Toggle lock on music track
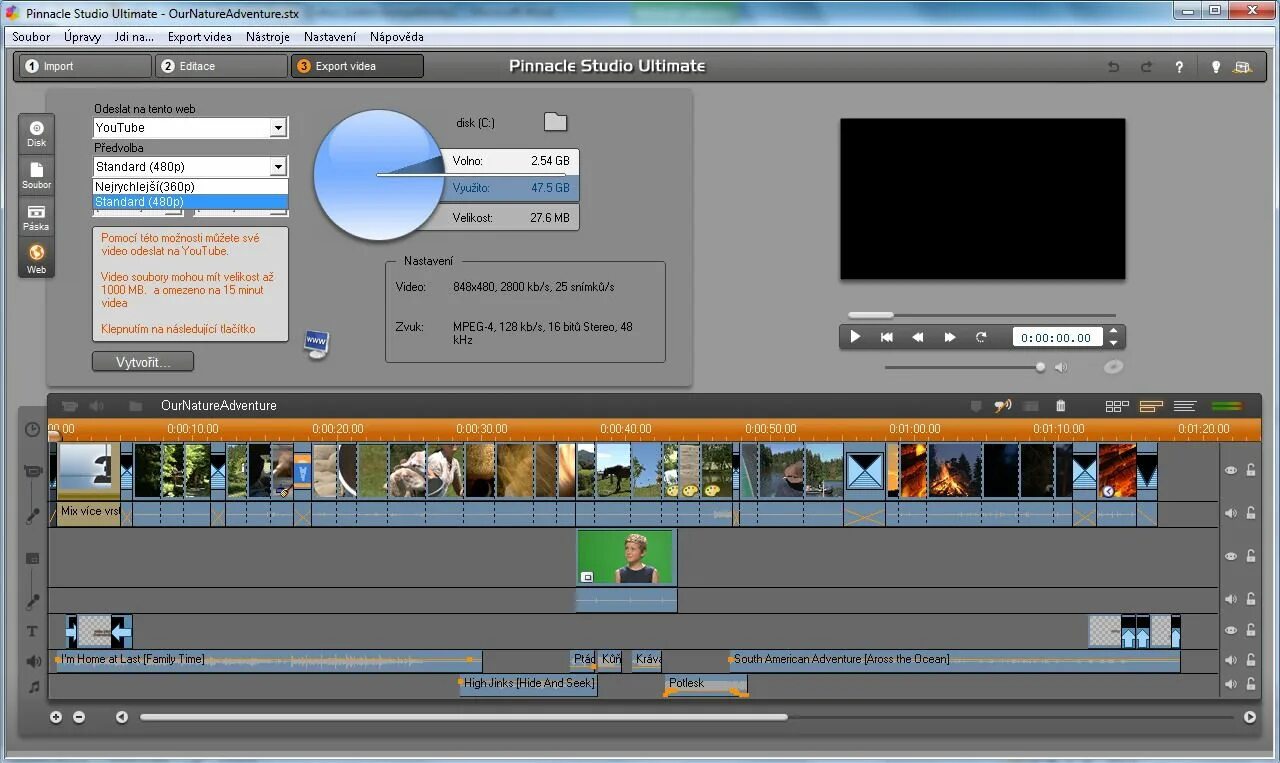 [x=1251, y=685]
